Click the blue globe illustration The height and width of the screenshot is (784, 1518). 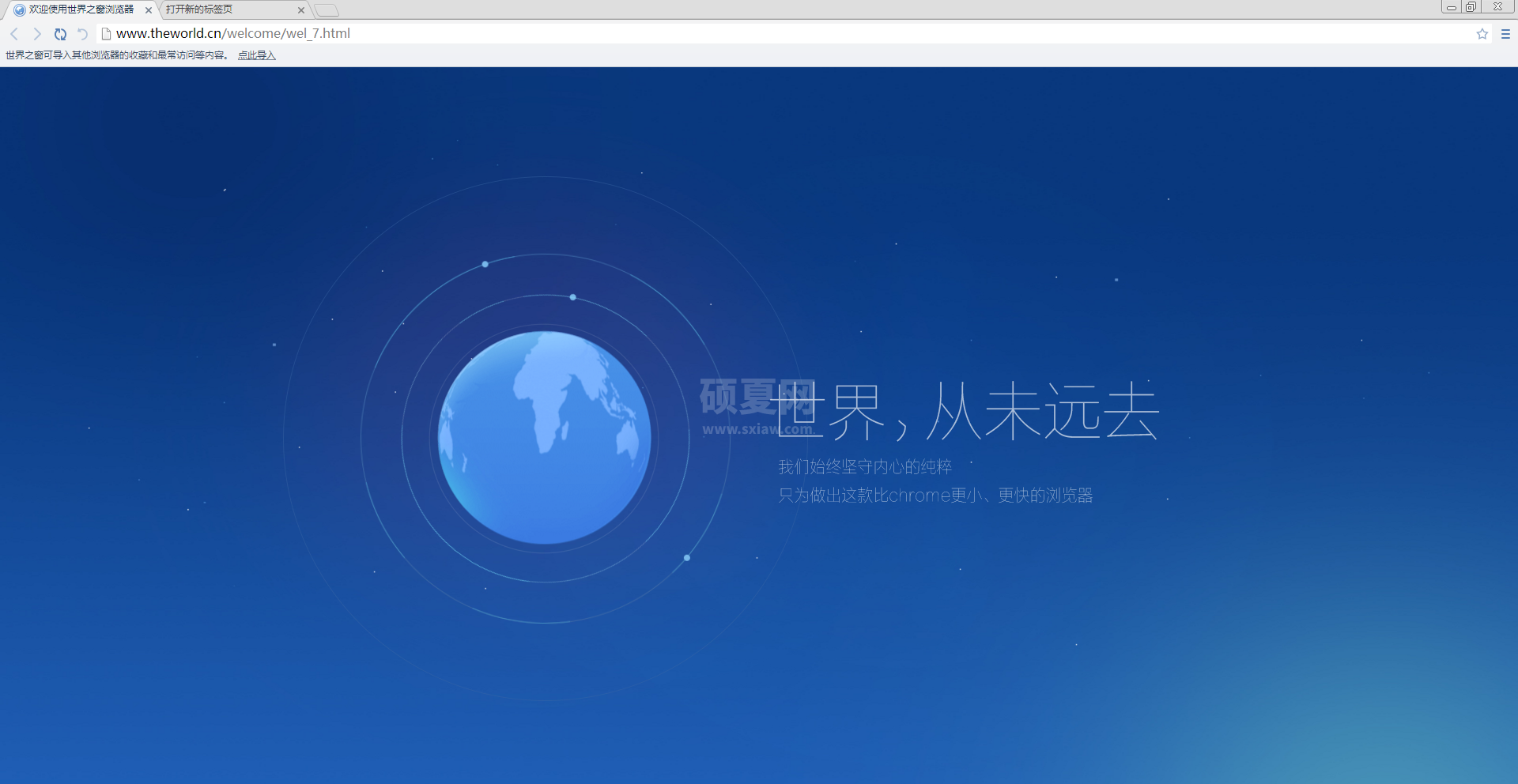[x=545, y=437]
